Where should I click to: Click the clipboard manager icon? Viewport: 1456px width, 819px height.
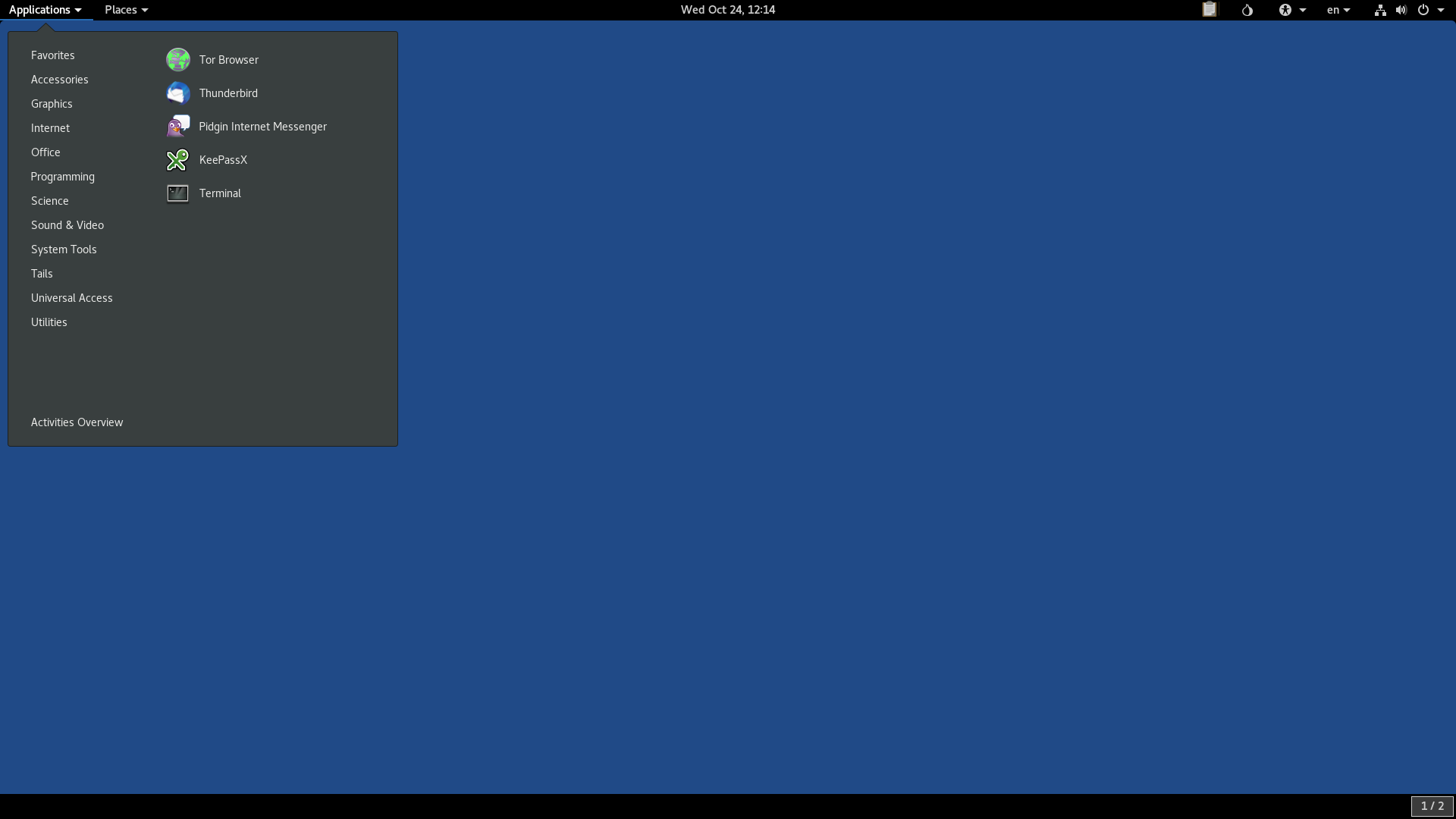point(1210,10)
